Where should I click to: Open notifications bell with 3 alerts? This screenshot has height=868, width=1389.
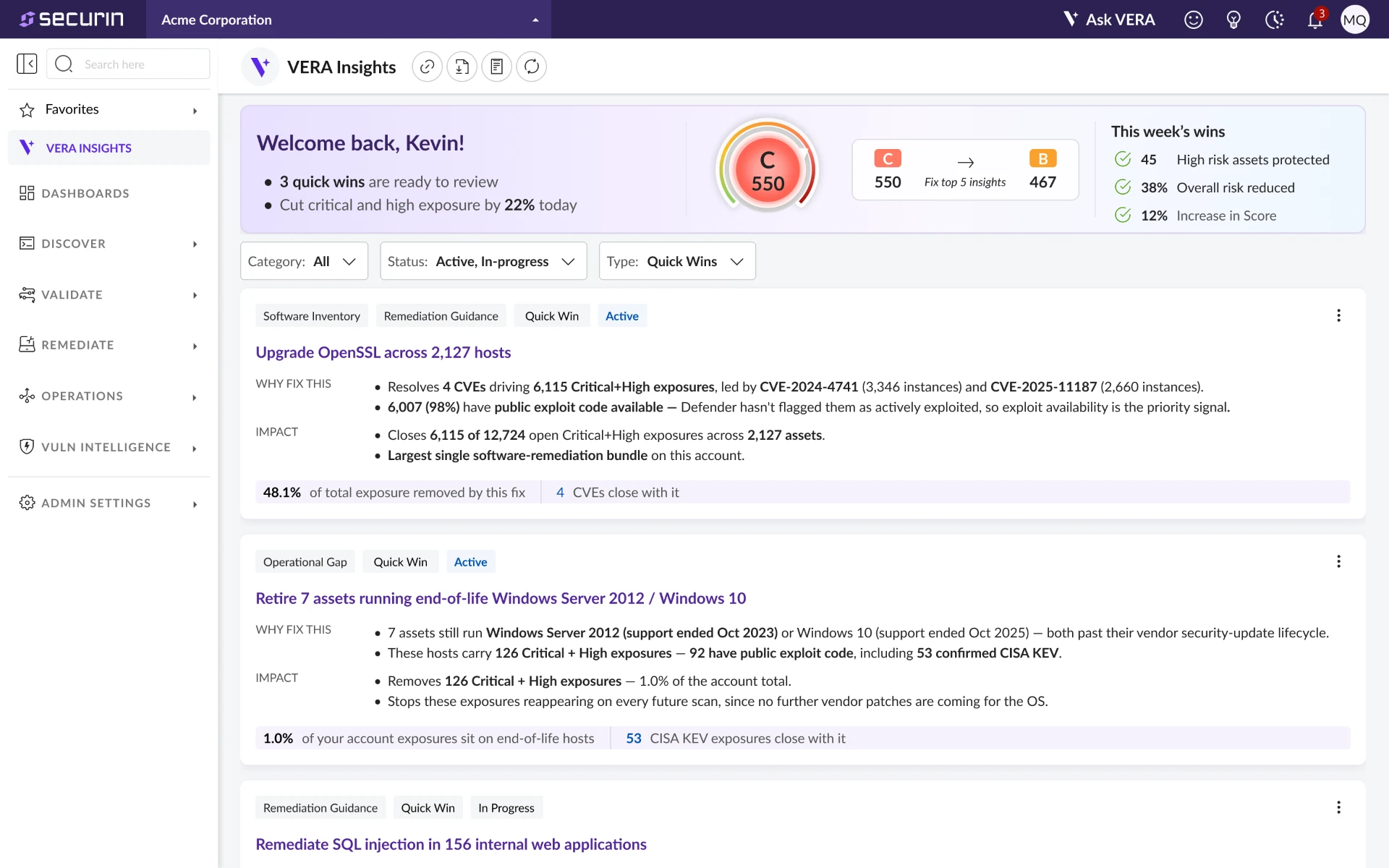click(1315, 20)
